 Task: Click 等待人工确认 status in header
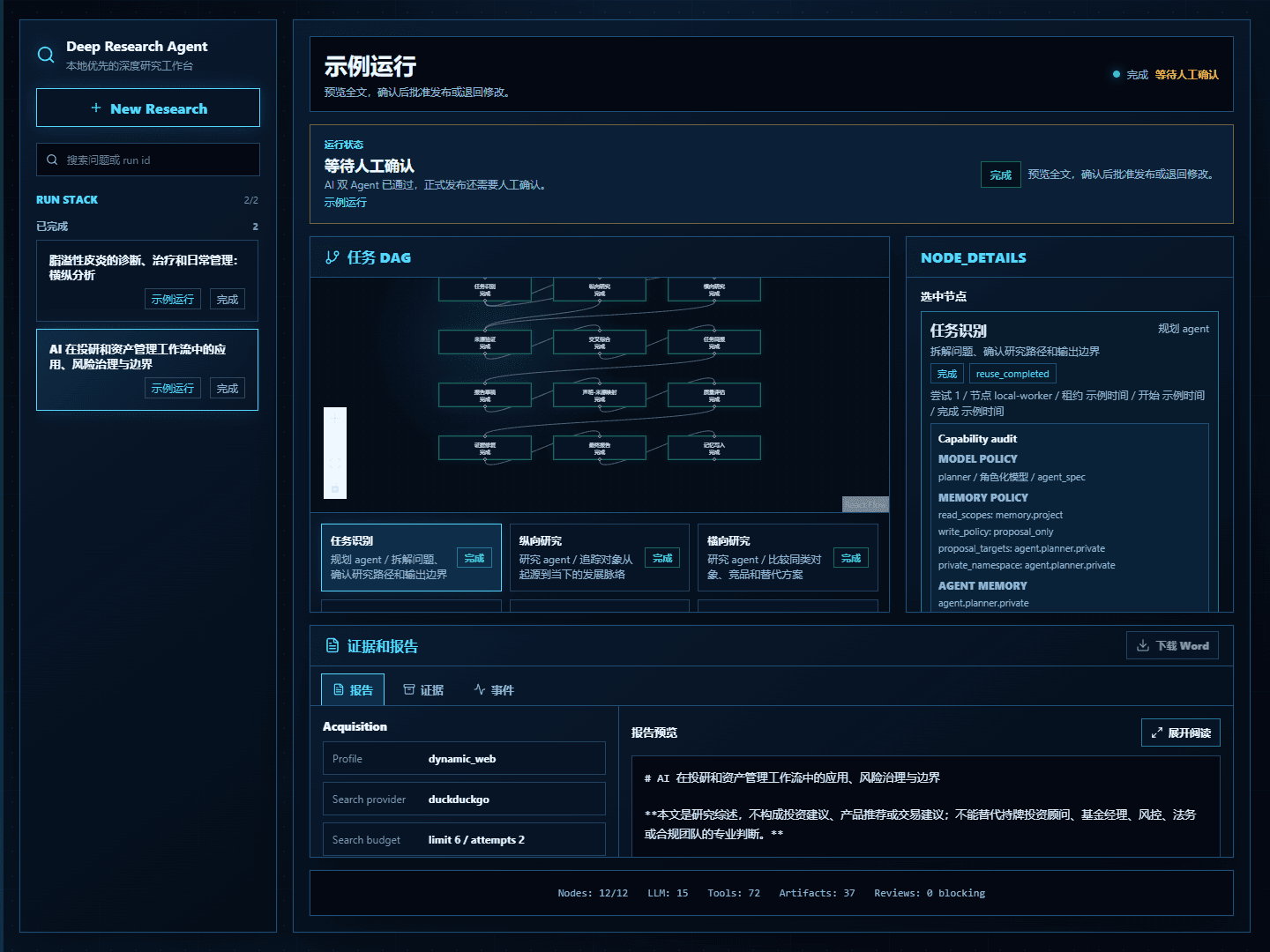pyautogui.click(x=1187, y=74)
